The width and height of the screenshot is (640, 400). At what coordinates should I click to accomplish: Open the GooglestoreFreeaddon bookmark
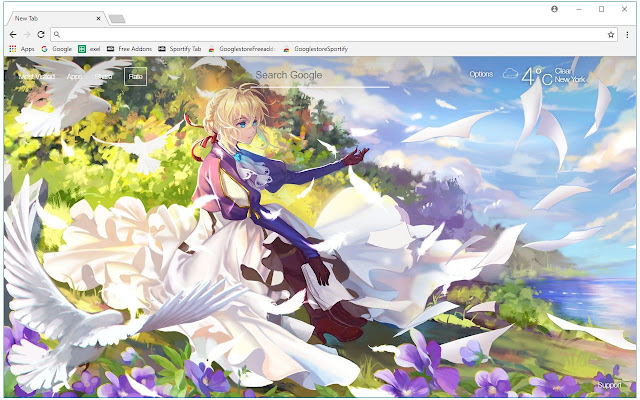click(x=242, y=49)
